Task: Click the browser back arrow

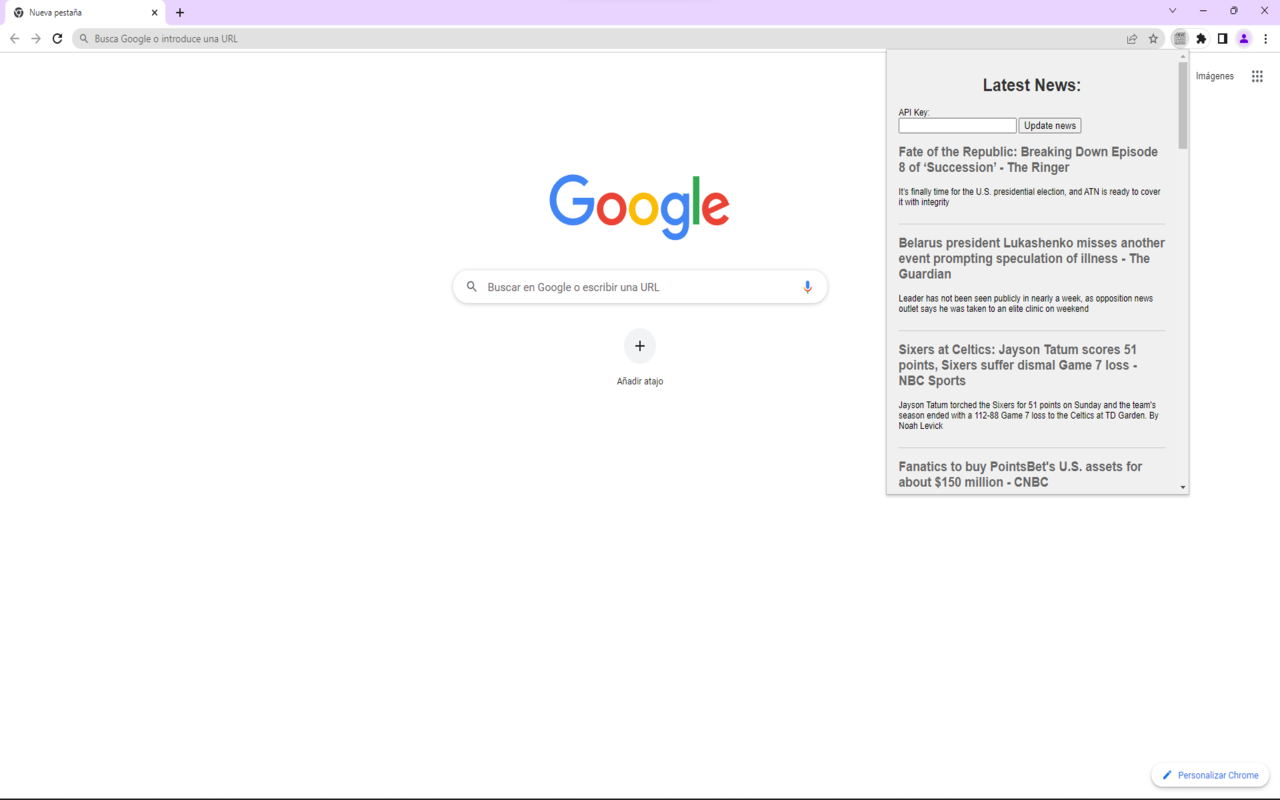Action: (14, 39)
